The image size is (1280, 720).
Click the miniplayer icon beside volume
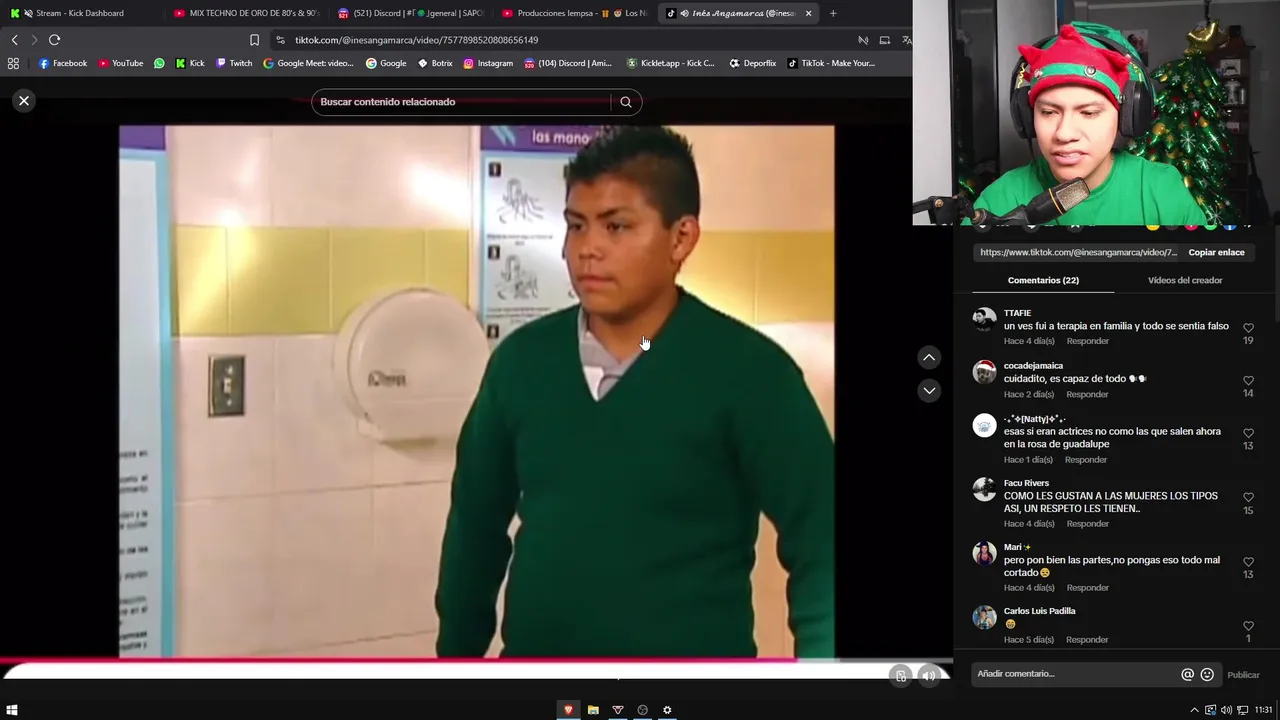(901, 675)
